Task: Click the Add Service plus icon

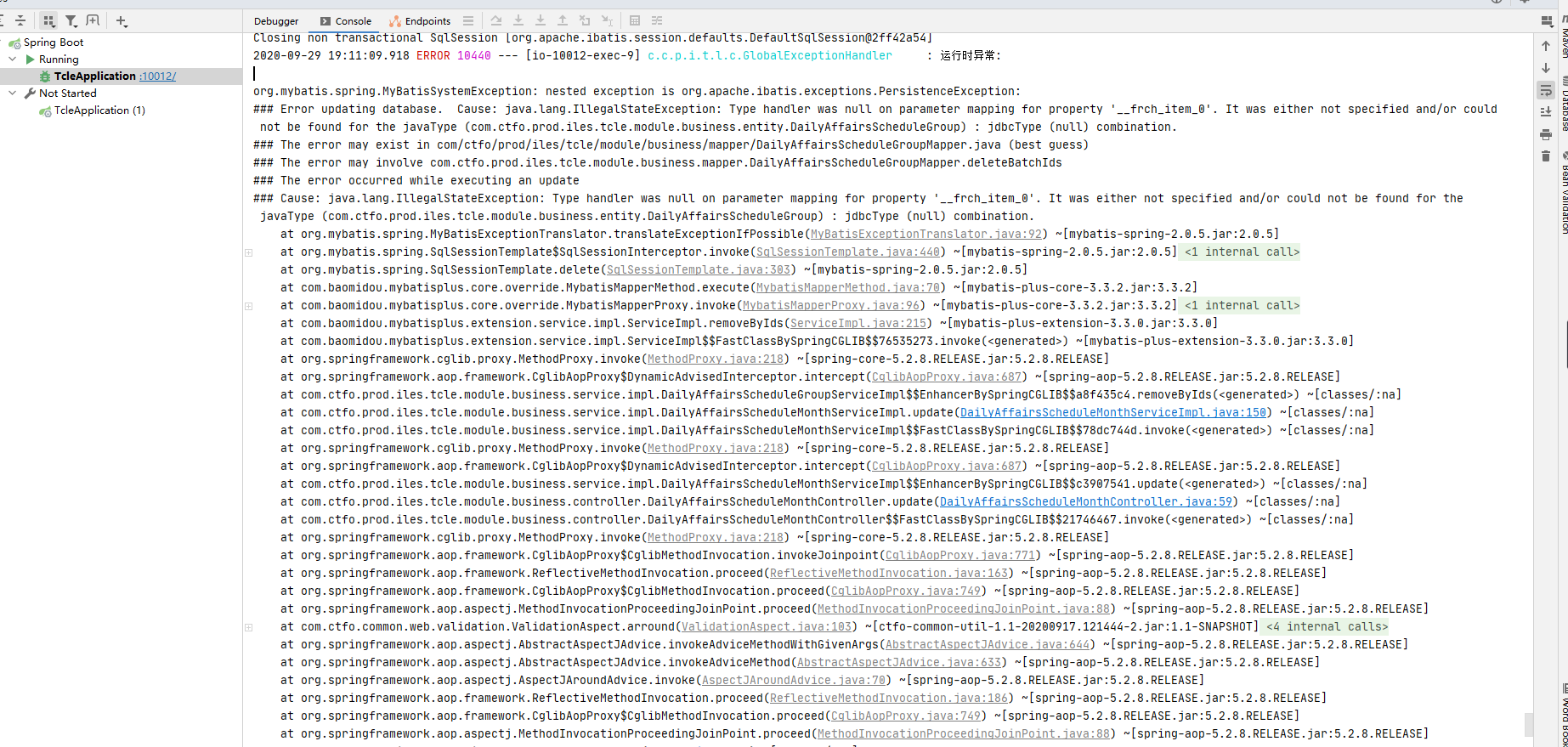Action: point(121,20)
